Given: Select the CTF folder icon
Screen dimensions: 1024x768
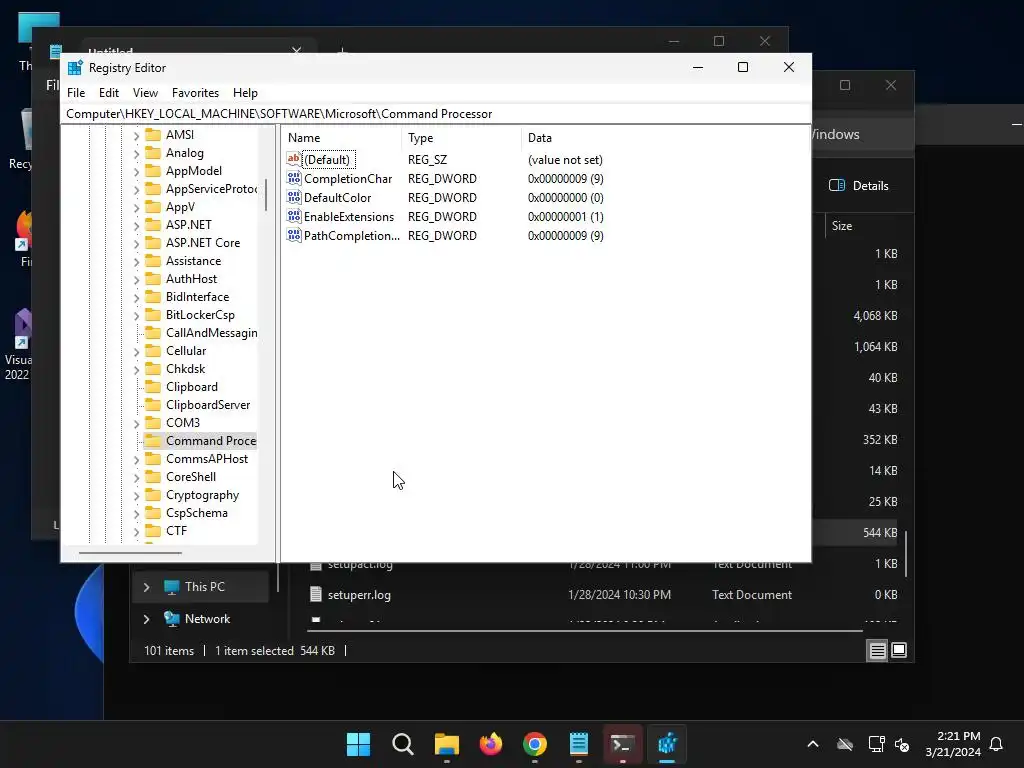Looking at the screenshot, I should pos(153,531).
